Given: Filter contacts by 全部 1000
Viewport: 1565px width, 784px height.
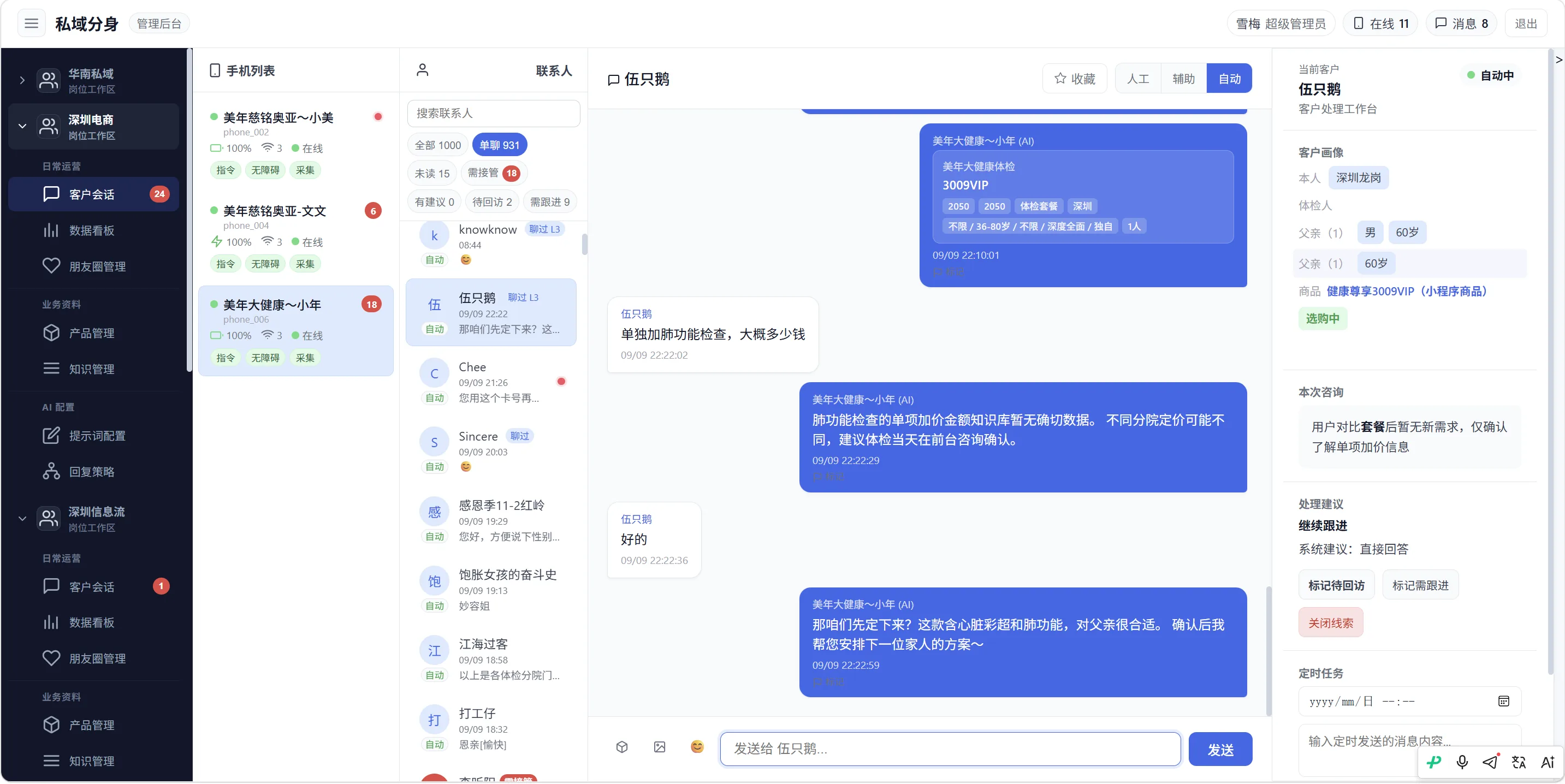Looking at the screenshot, I should [x=437, y=145].
